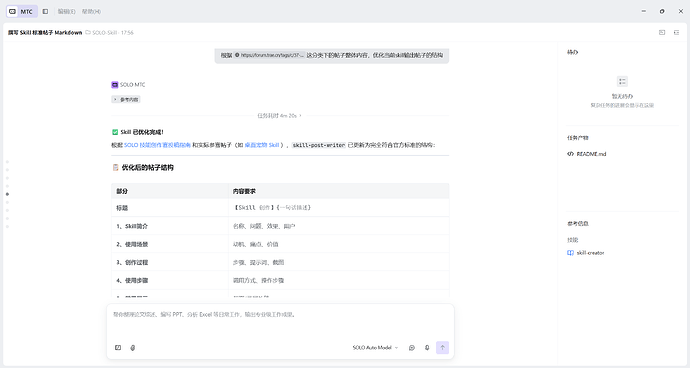
Task: Click the chat bubble icon near model selector
Action: point(412,348)
